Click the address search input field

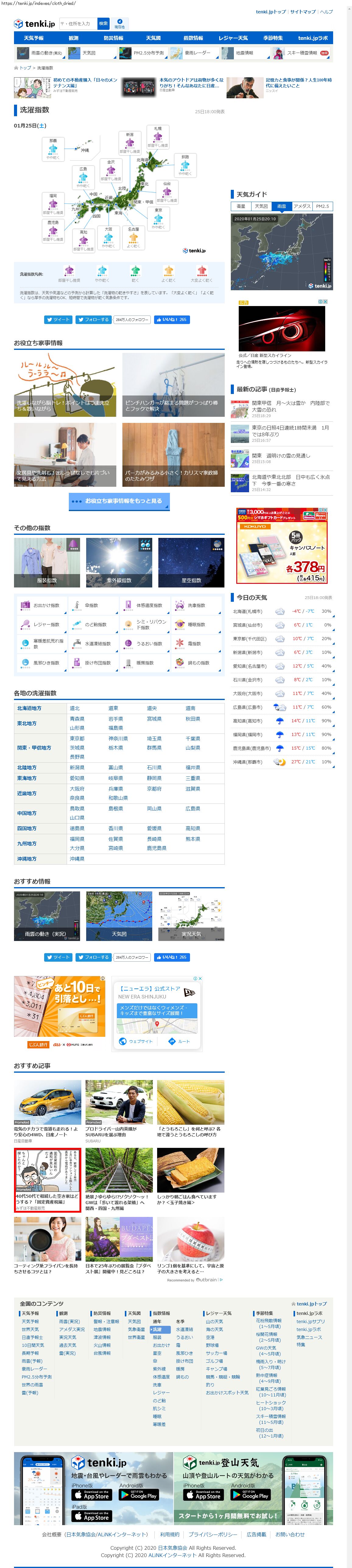pyautogui.click(x=77, y=24)
